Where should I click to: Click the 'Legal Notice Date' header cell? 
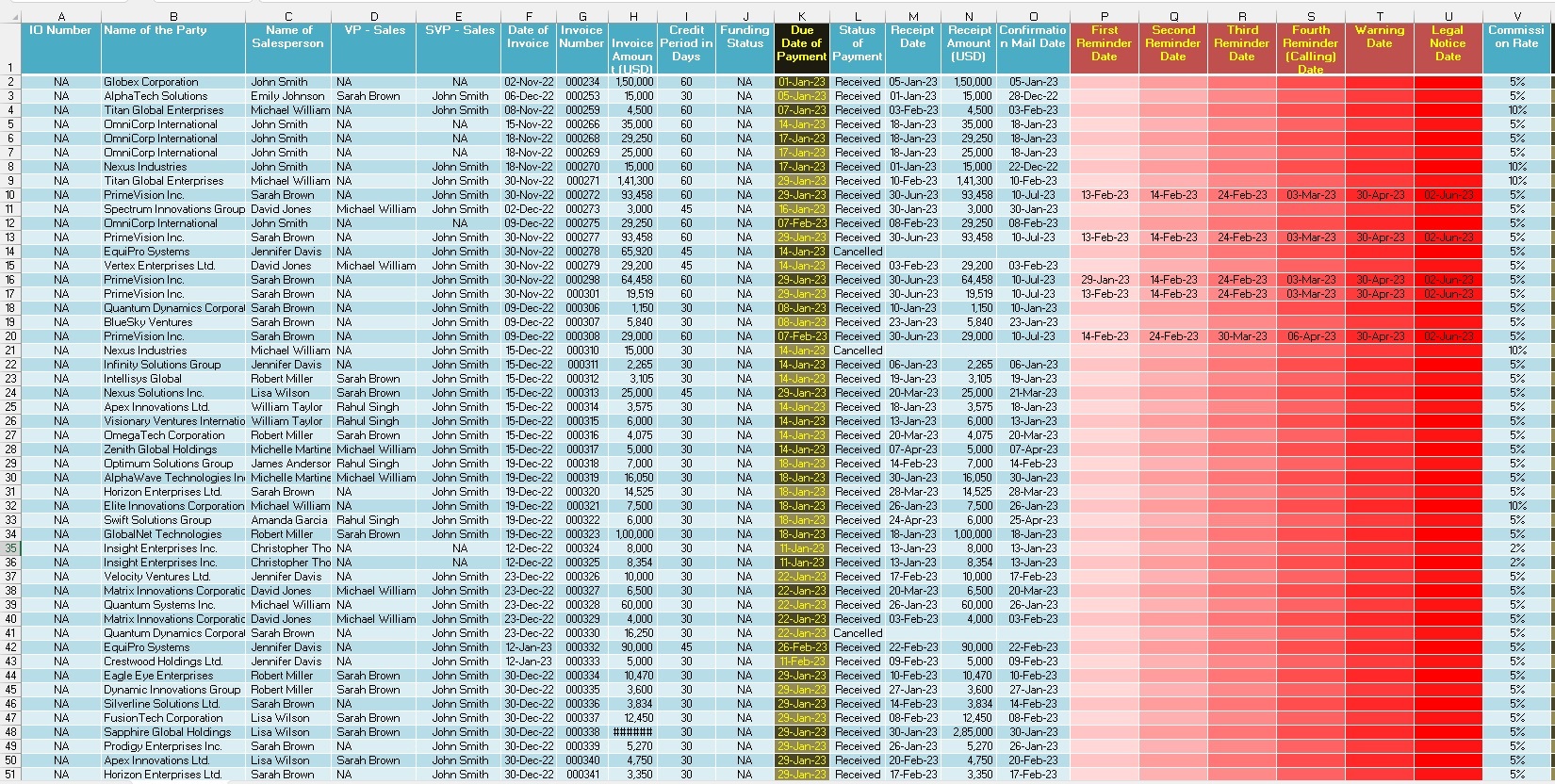point(1448,44)
